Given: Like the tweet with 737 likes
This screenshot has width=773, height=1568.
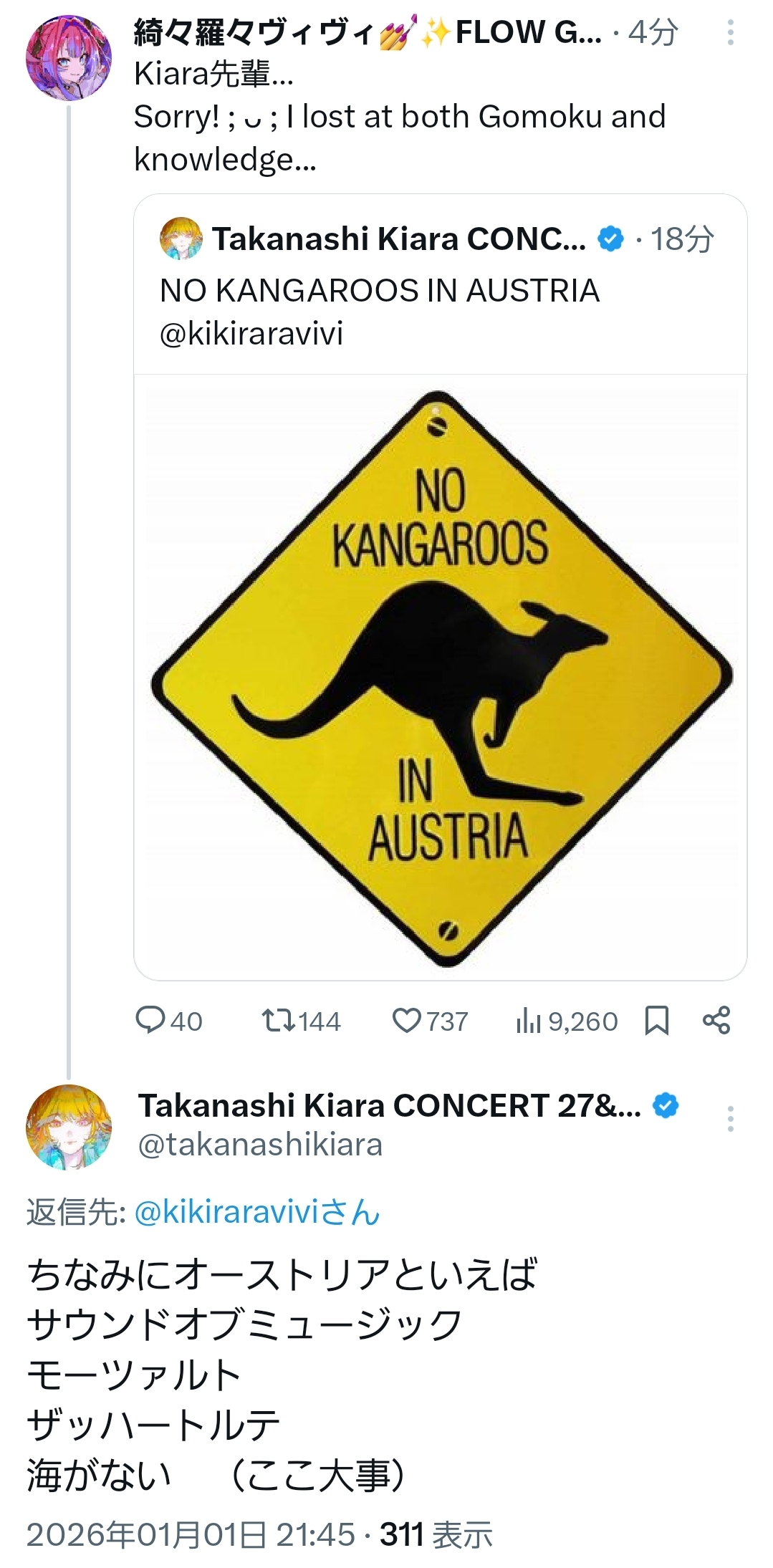Looking at the screenshot, I should pos(407,1020).
